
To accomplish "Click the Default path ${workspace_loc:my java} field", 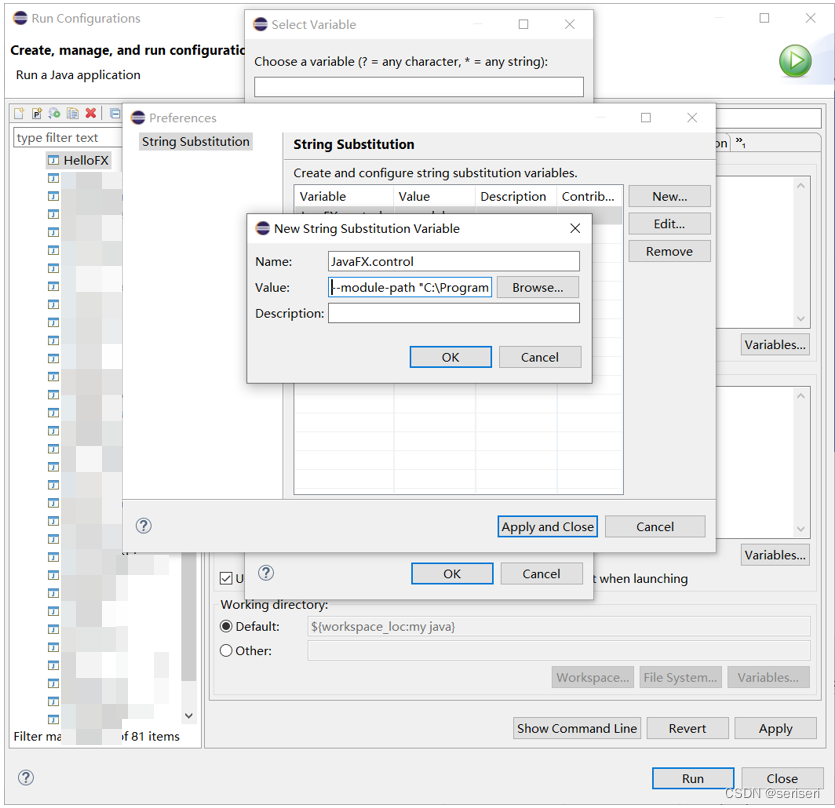I will 559,626.
